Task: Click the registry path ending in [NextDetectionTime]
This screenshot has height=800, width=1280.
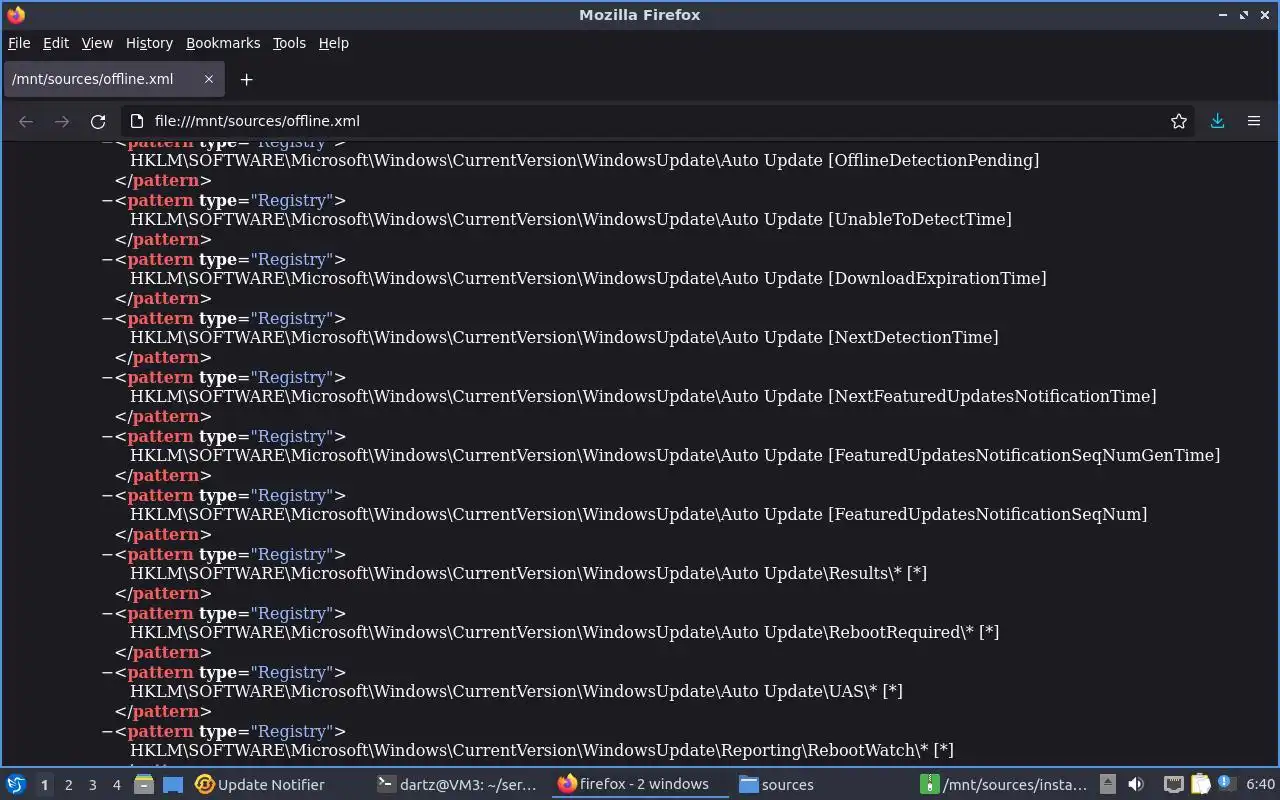Action: 564,337
